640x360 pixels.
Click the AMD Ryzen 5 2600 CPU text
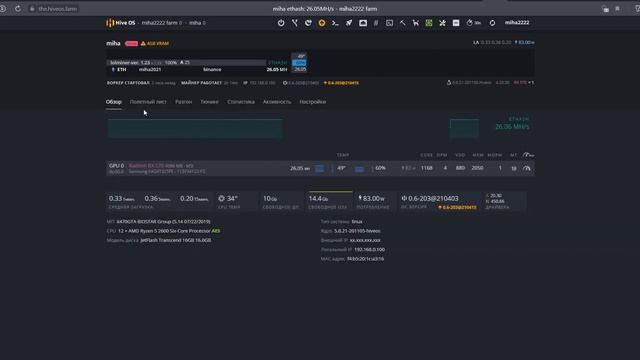tap(164, 231)
